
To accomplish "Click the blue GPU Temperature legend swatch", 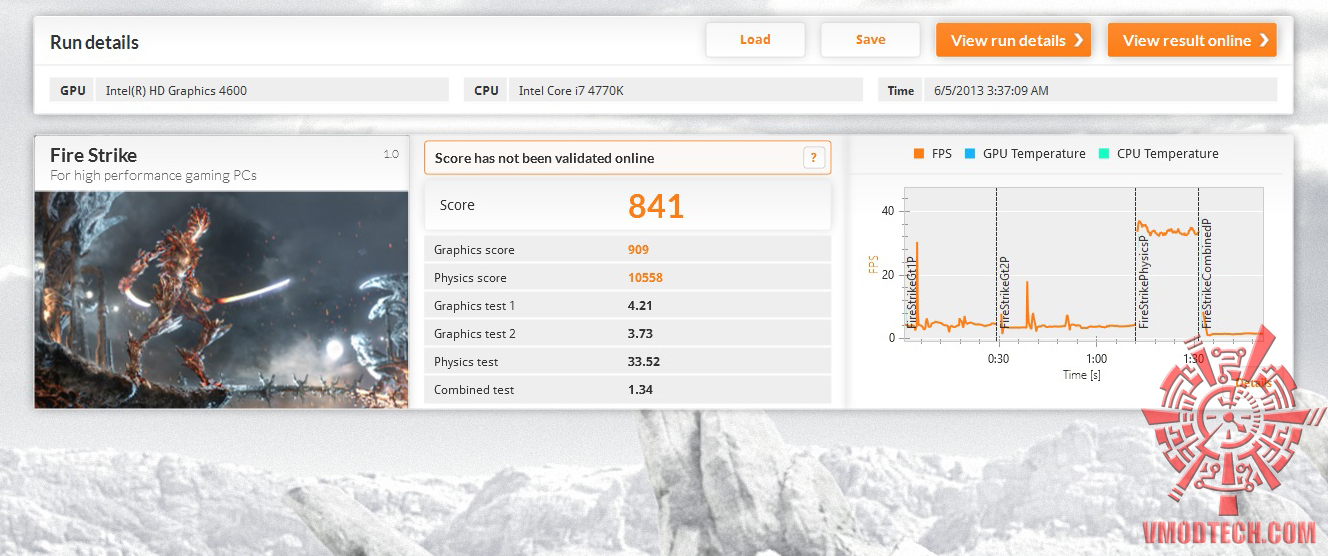I will (x=970, y=154).
